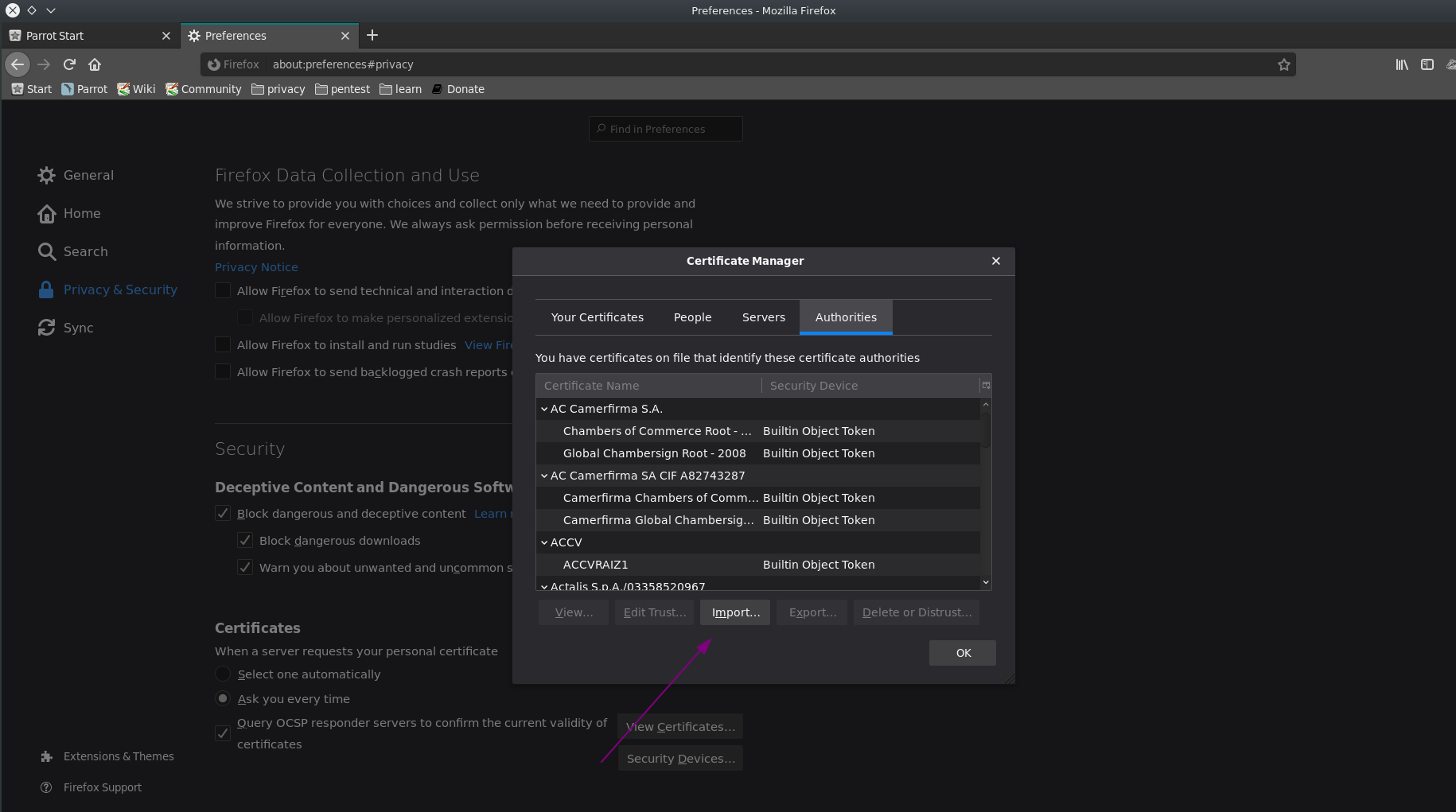The height and width of the screenshot is (812, 1456).
Task: Collapse AC Camerfirma SA CIF A82743287 group
Action: pos(544,476)
